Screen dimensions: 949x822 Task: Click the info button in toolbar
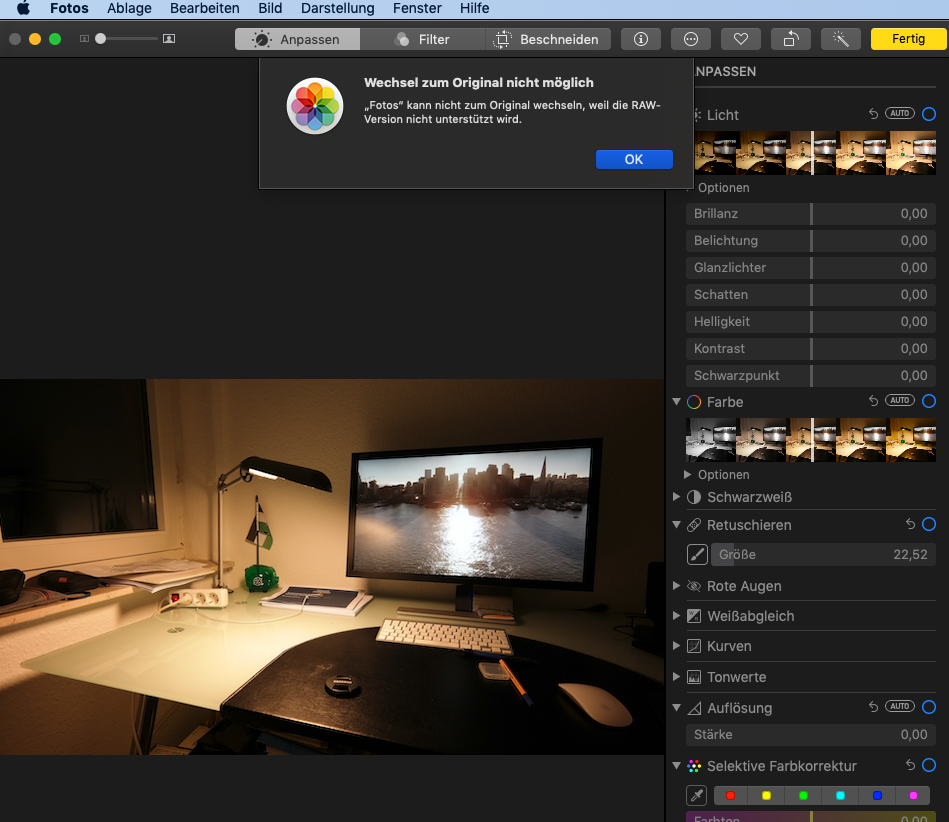pos(641,39)
